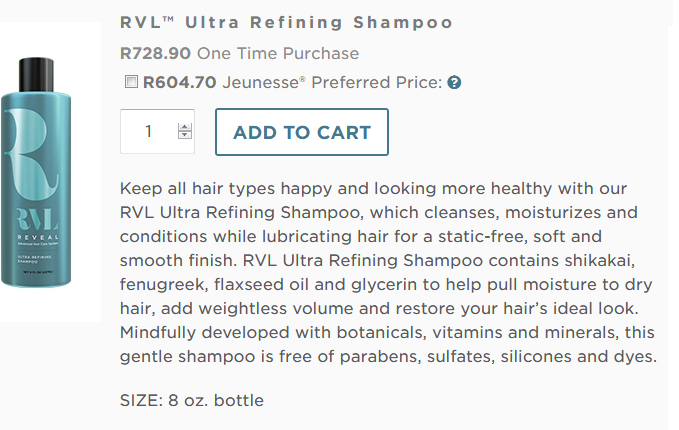Tick the Jeunesse Preferred Price checkbox
This screenshot has height=430, width=679.
click(x=131, y=81)
